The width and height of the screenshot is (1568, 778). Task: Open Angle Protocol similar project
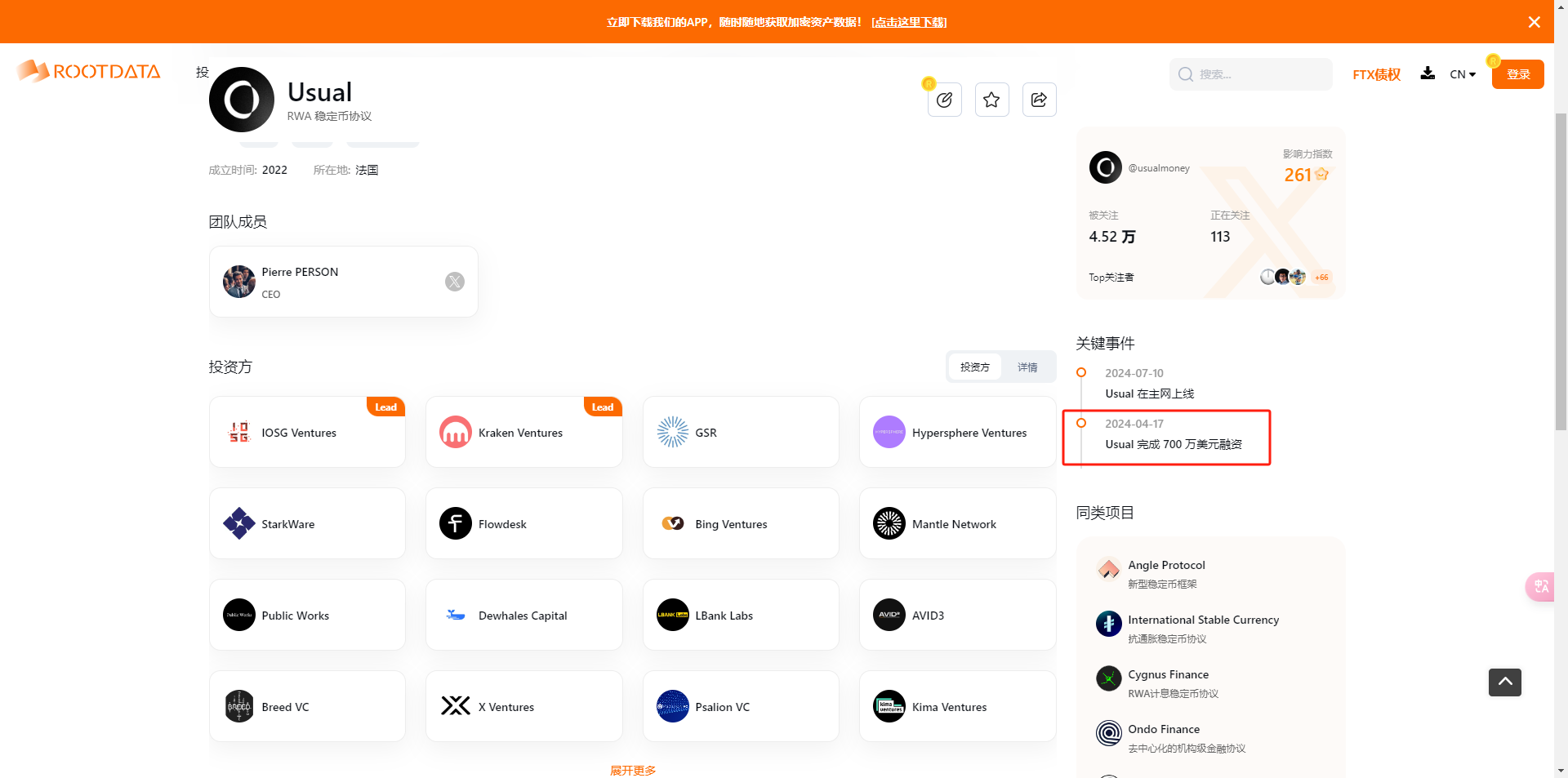(x=1166, y=565)
